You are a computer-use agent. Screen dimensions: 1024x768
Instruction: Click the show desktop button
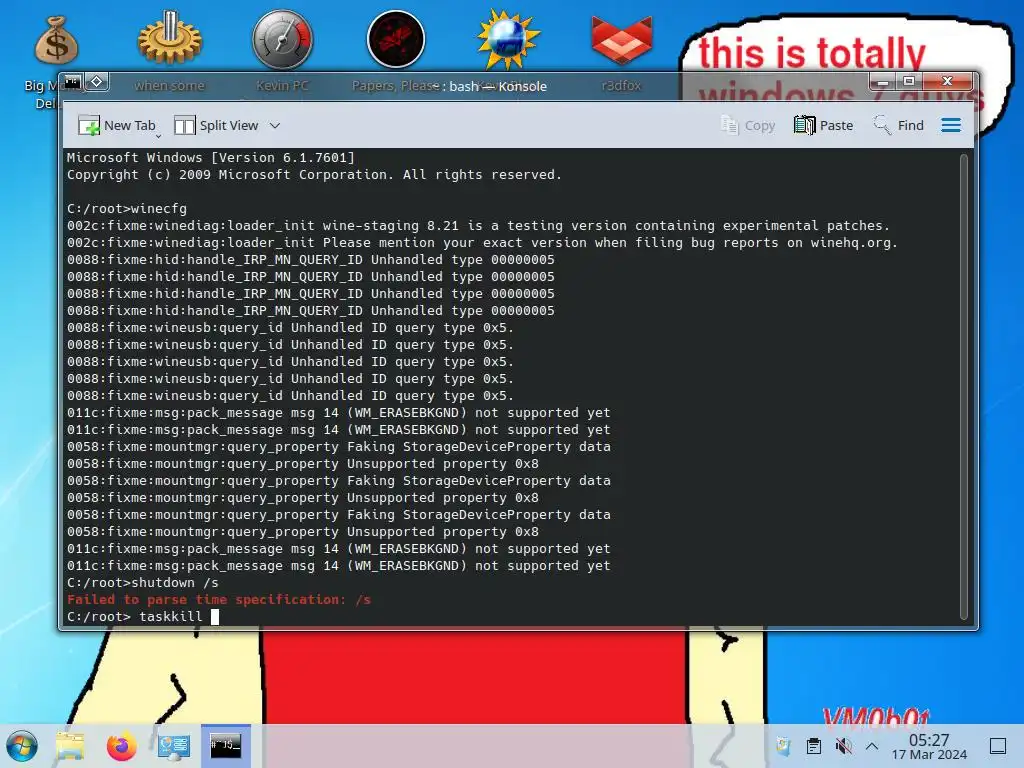(x=998, y=746)
